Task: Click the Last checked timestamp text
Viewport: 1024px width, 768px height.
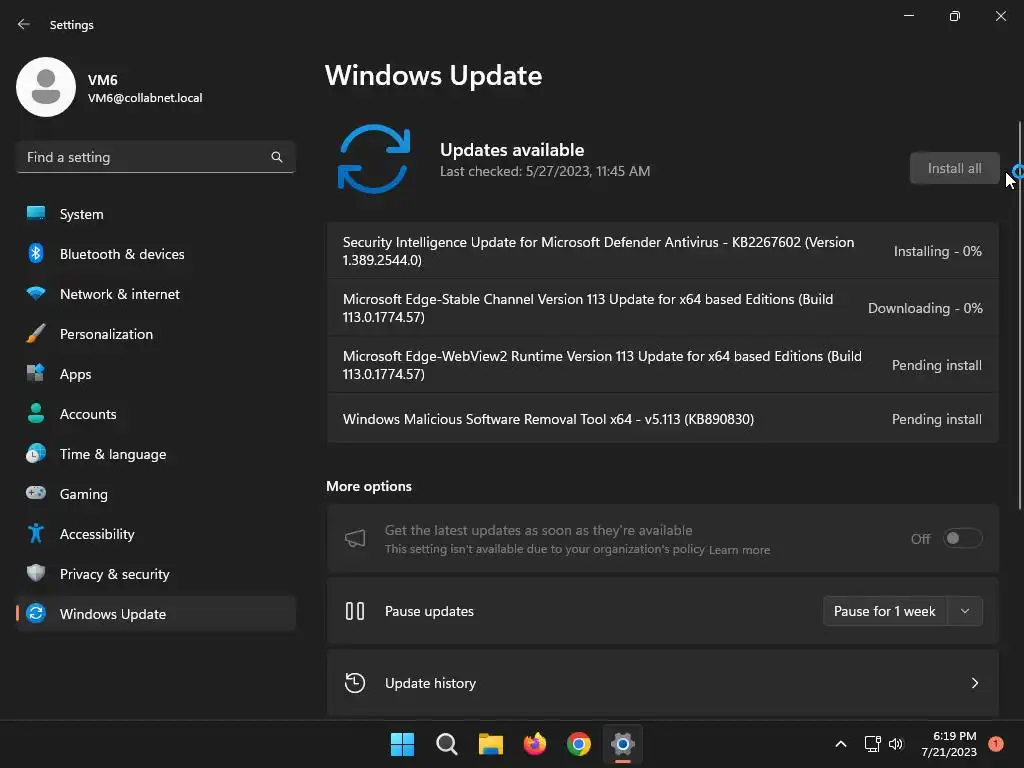Action: pos(545,171)
